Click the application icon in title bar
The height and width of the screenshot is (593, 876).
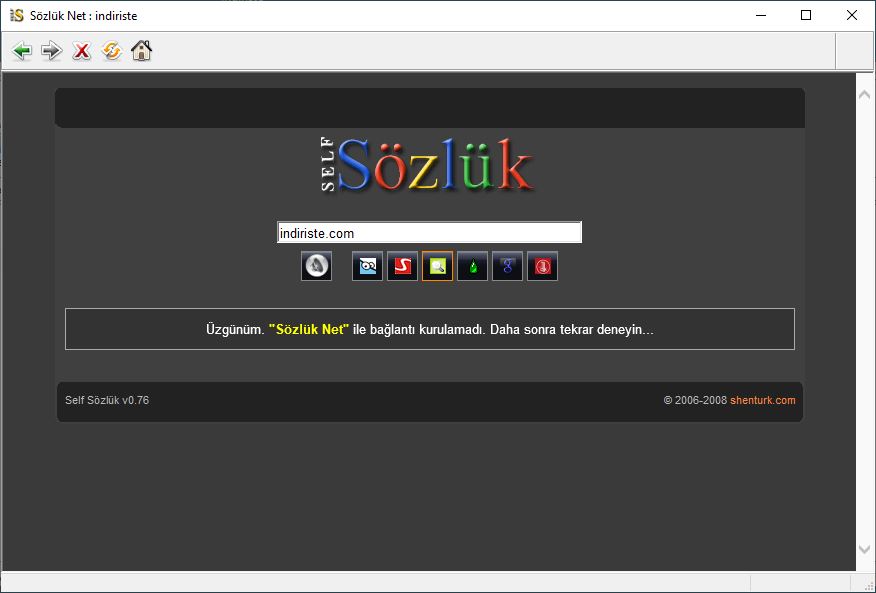click(x=17, y=16)
